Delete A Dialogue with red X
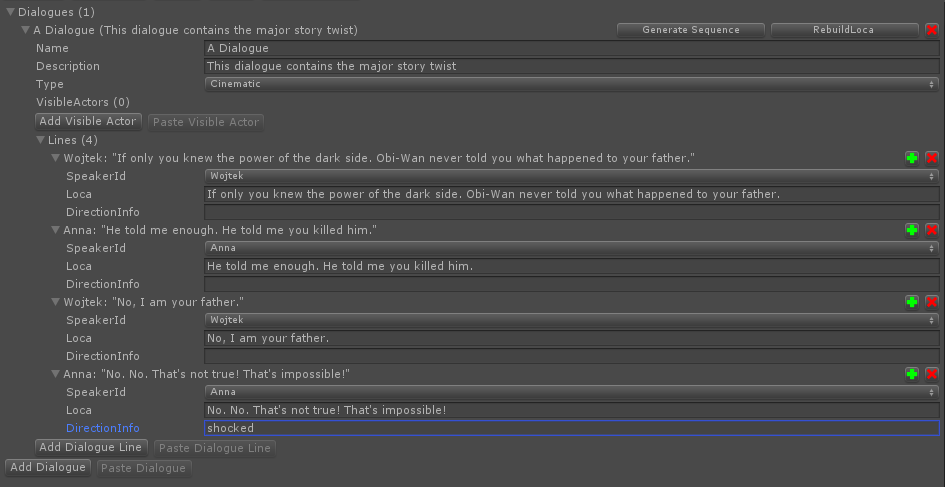Viewport: 945px width, 487px height. point(931,30)
